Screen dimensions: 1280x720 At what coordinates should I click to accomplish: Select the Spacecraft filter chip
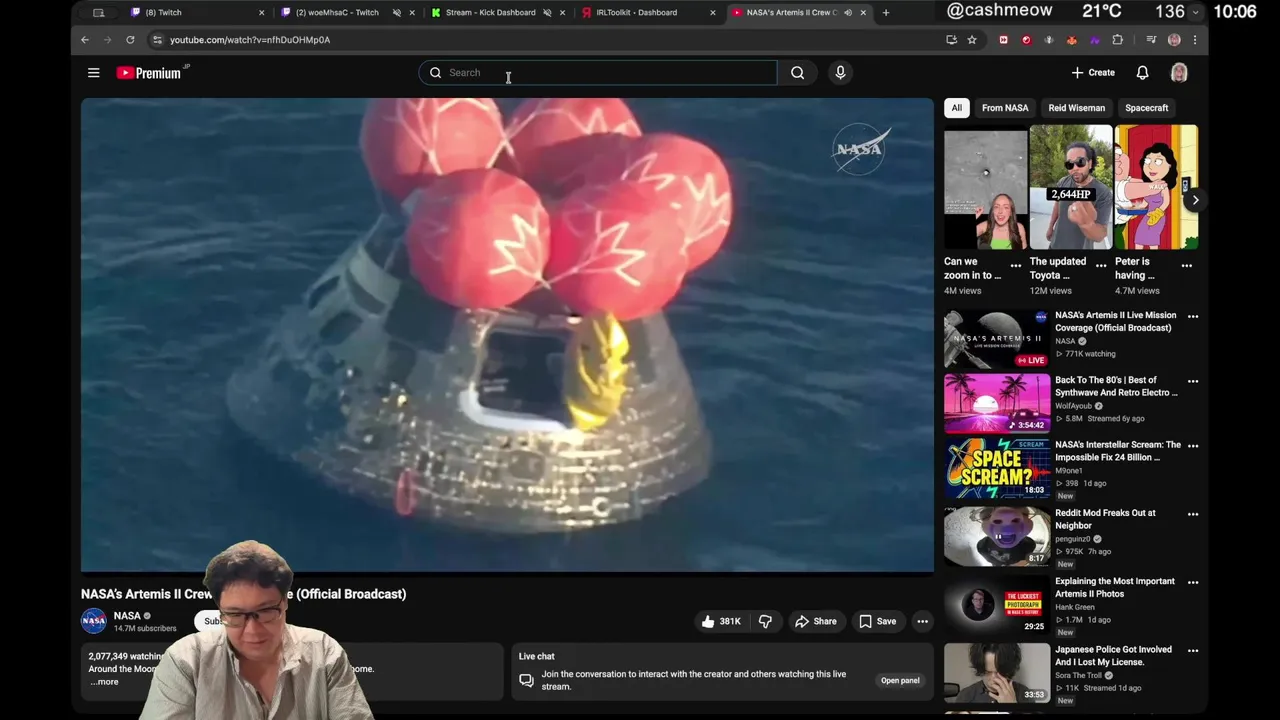(x=1146, y=108)
